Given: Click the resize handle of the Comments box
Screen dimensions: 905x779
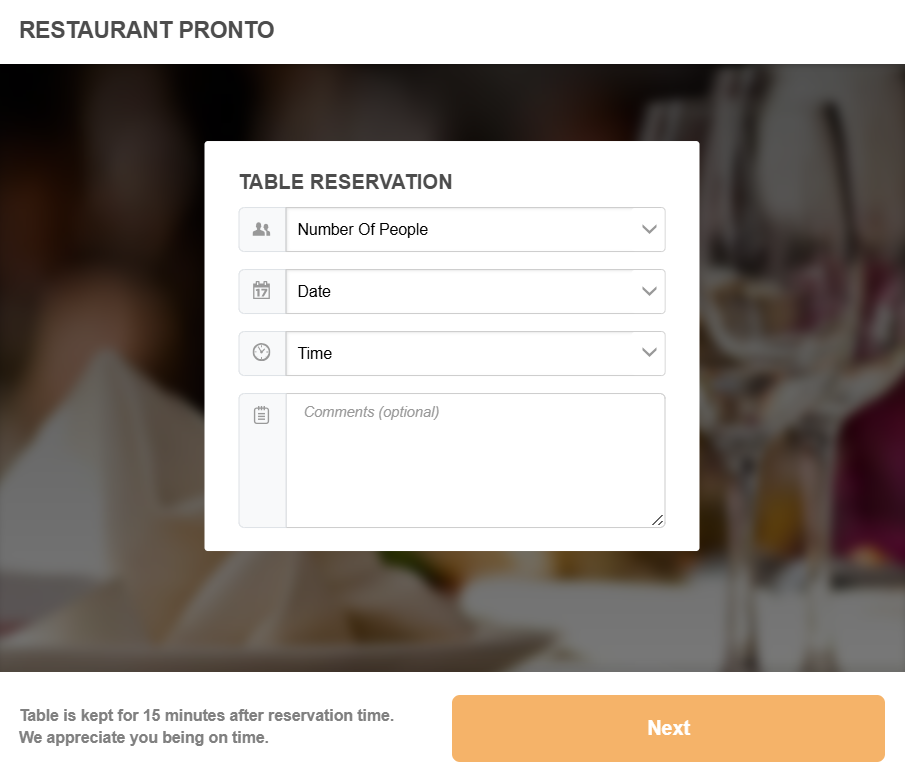Looking at the screenshot, I should 657,520.
